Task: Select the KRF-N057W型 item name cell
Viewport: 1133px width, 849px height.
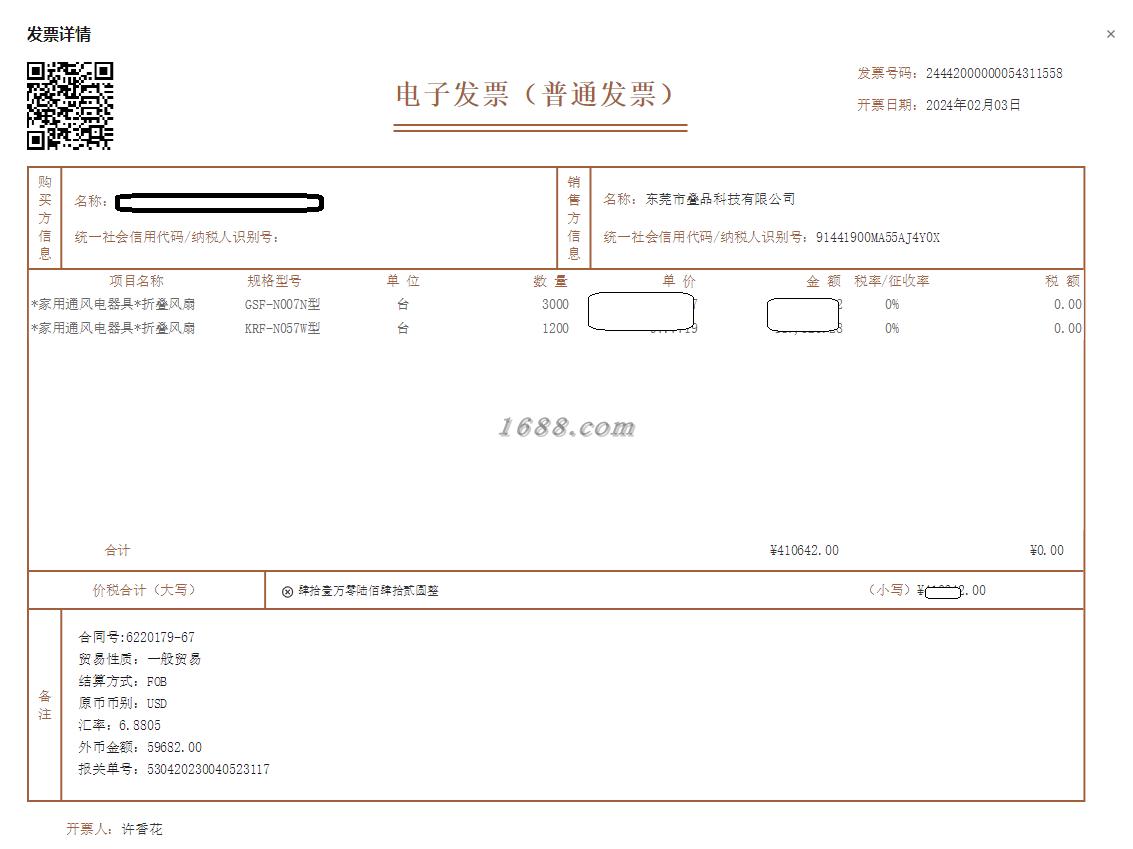Action: (x=113, y=328)
